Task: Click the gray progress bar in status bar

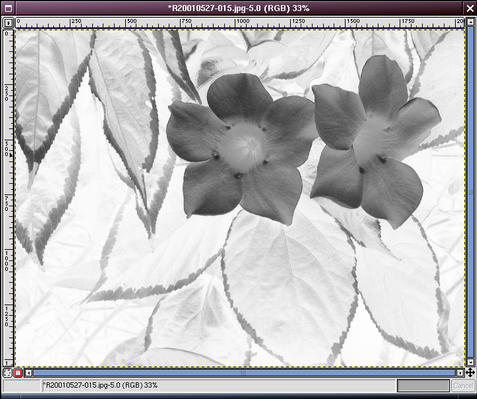Action: tap(423, 386)
